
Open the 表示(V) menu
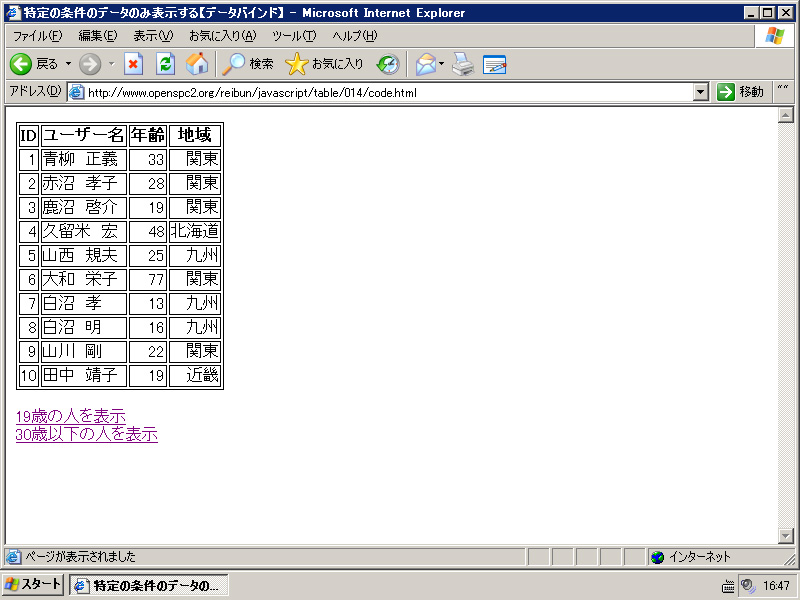pos(153,36)
